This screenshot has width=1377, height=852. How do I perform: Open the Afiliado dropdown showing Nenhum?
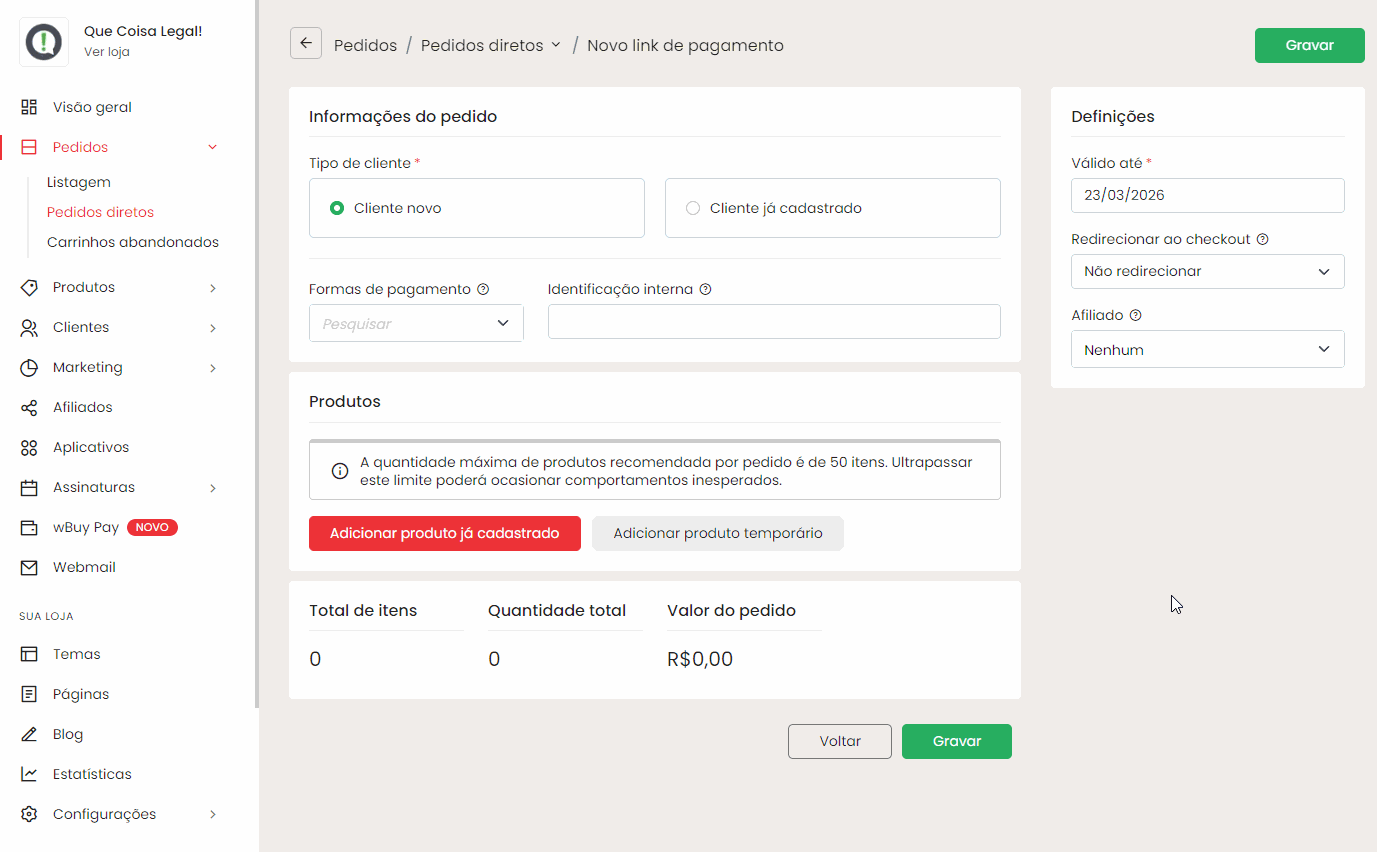[1207, 350]
